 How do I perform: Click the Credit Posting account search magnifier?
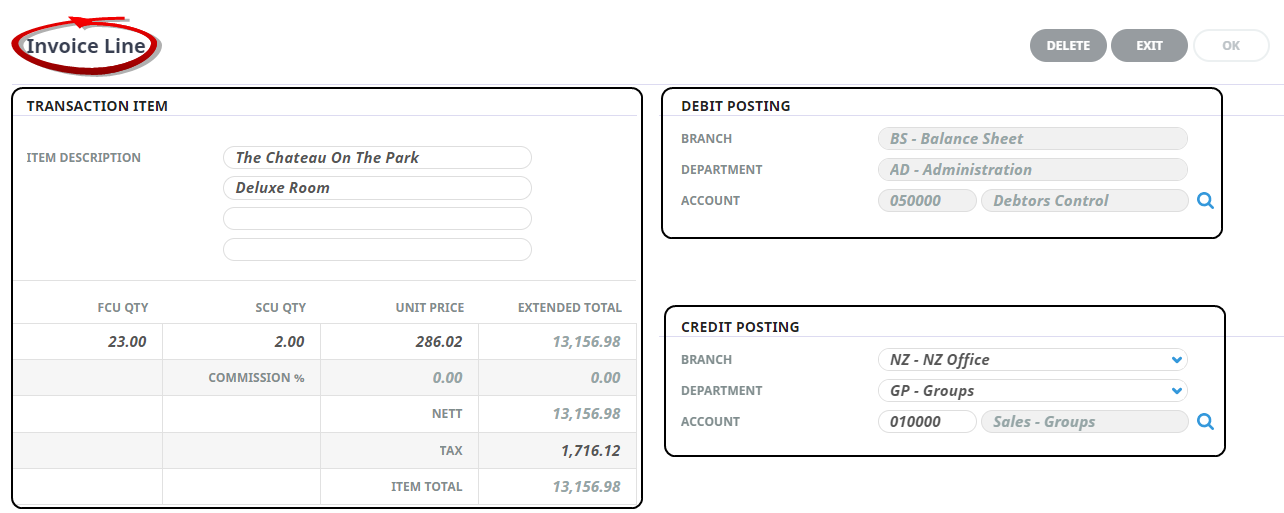[x=1205, y=422]
